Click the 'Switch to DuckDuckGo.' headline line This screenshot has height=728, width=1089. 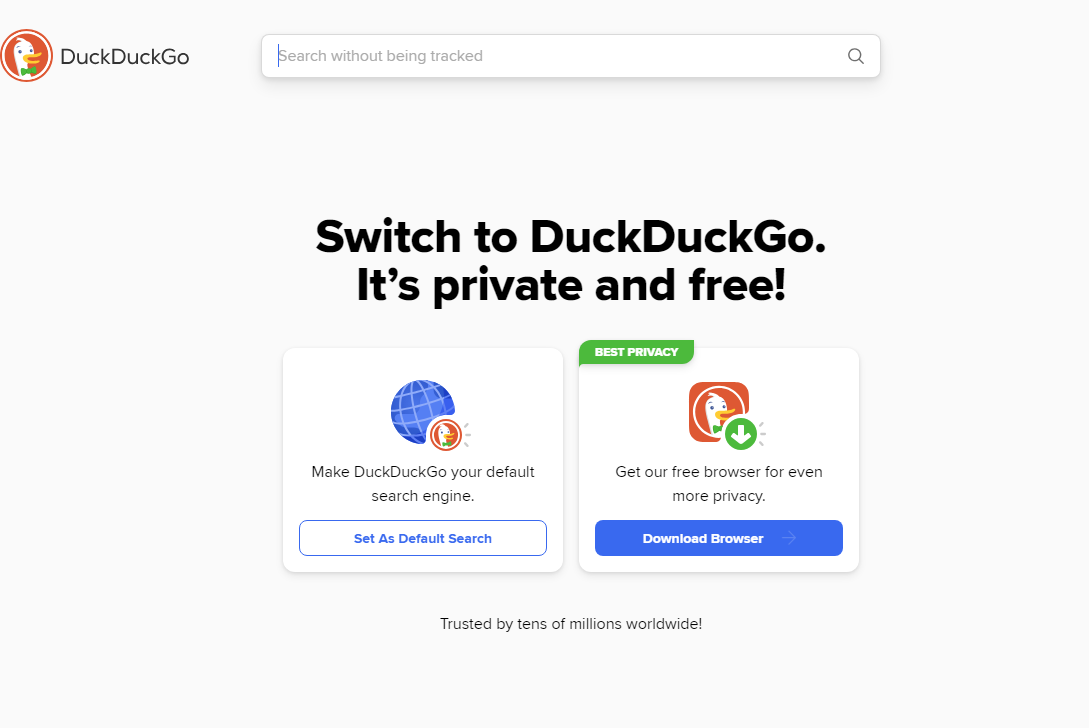point(571,236)
